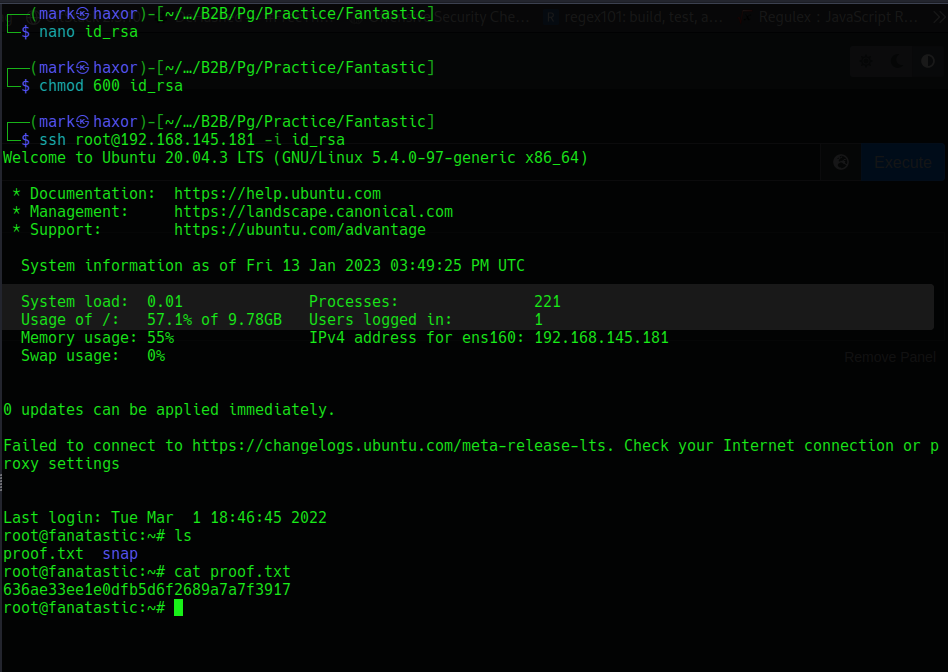Click the Swap usage 0% value
Screen dimensions: 948x672
(x=156, y=356)
